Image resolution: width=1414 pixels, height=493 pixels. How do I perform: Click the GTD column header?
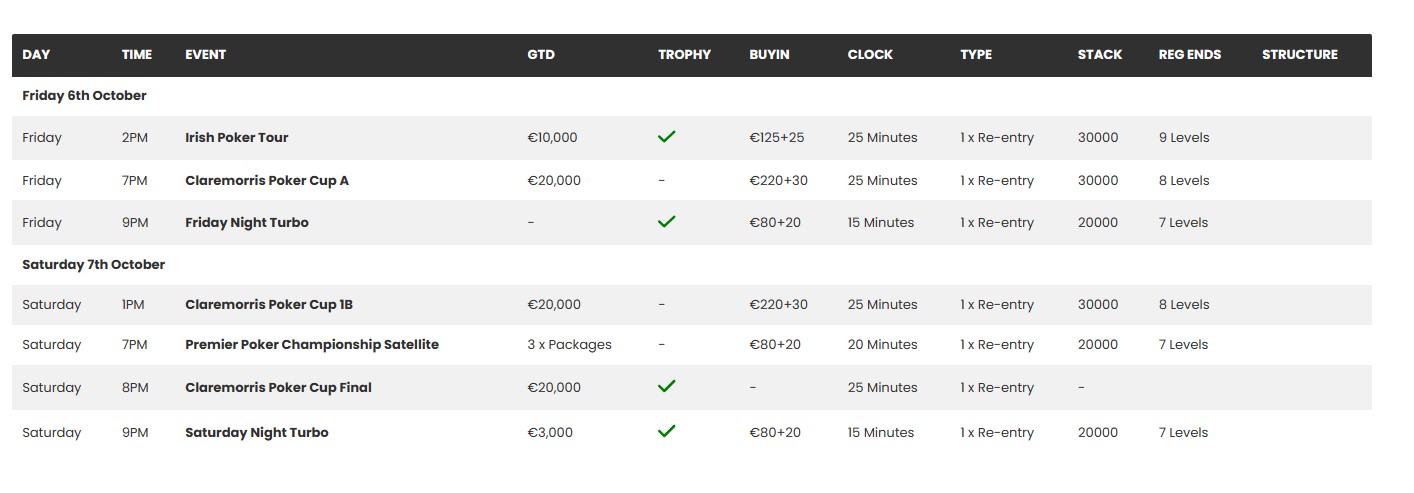click(x=541, y=55)
